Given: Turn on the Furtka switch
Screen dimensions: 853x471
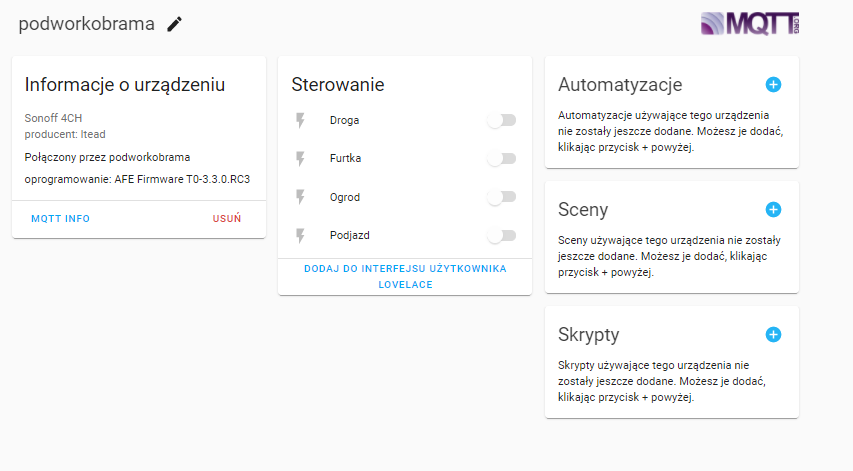Looking at the screenshot, I should (502, 158).
